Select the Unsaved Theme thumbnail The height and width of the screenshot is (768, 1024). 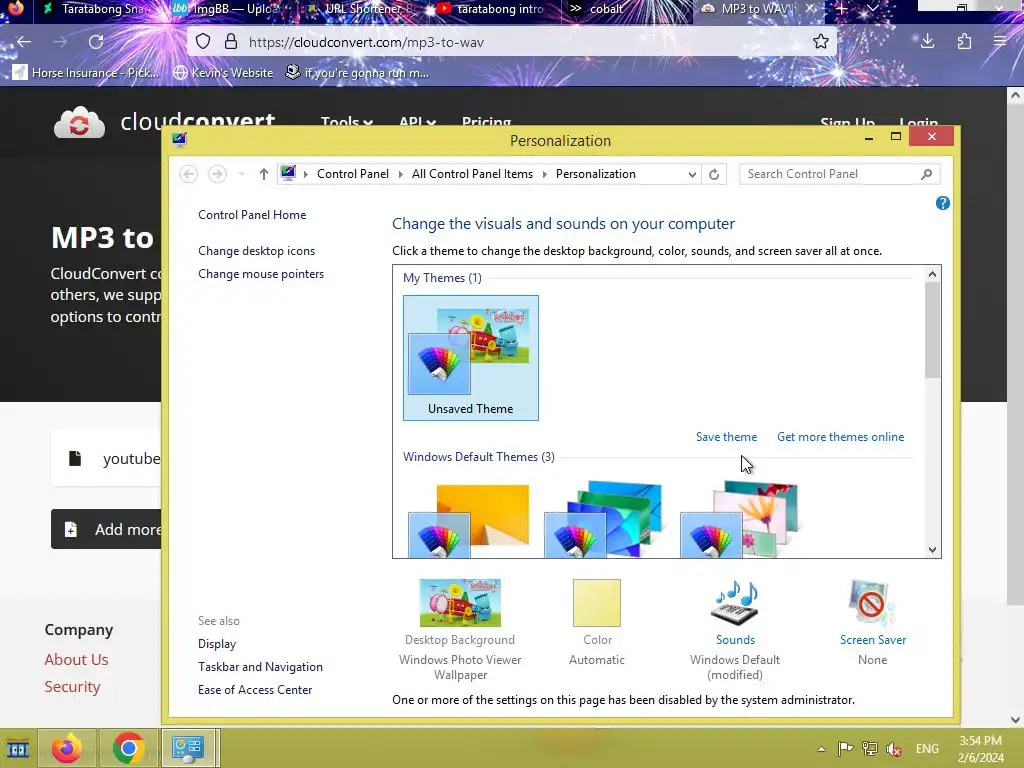(470, 358)
